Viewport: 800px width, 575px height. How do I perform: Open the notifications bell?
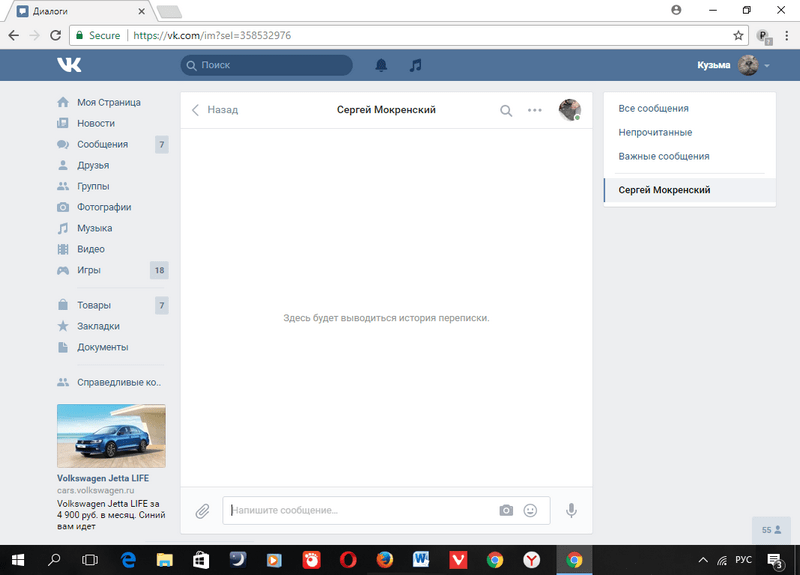point(381,65)
